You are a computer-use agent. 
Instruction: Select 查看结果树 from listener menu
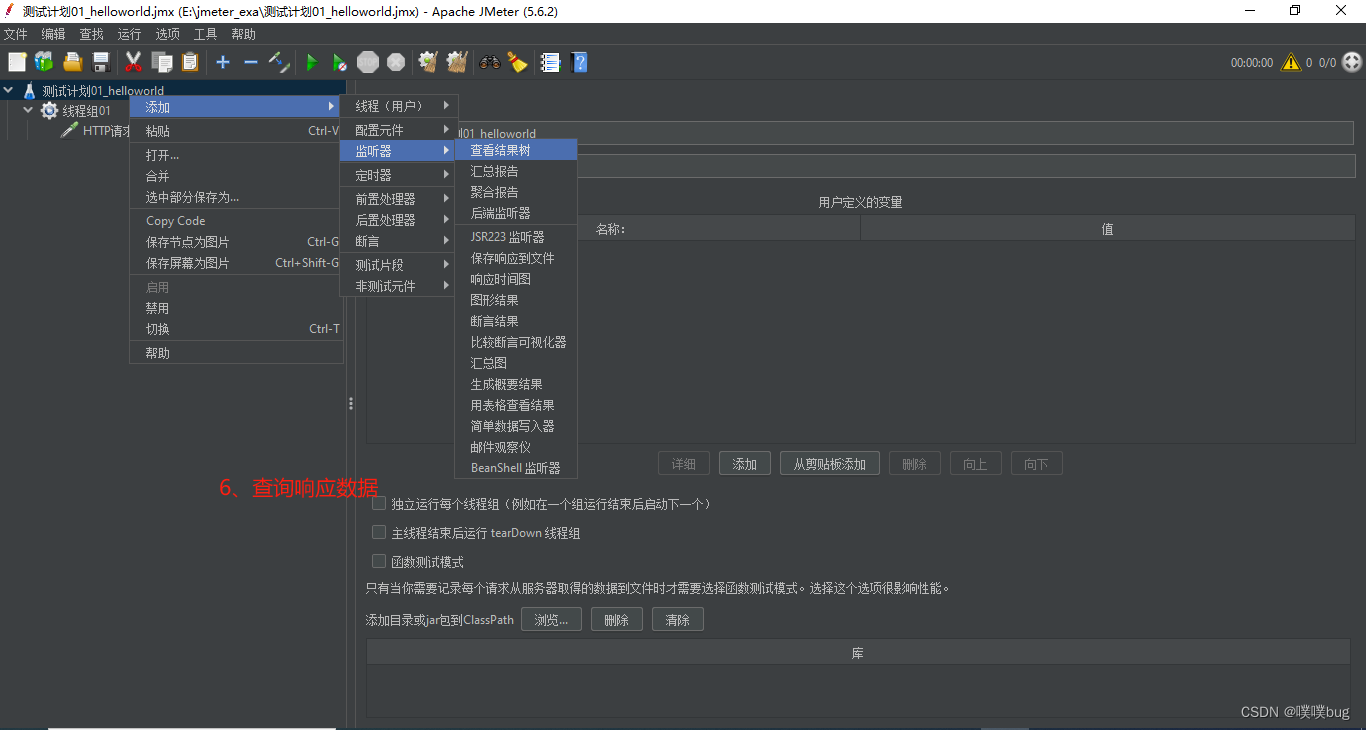(516, 148)
